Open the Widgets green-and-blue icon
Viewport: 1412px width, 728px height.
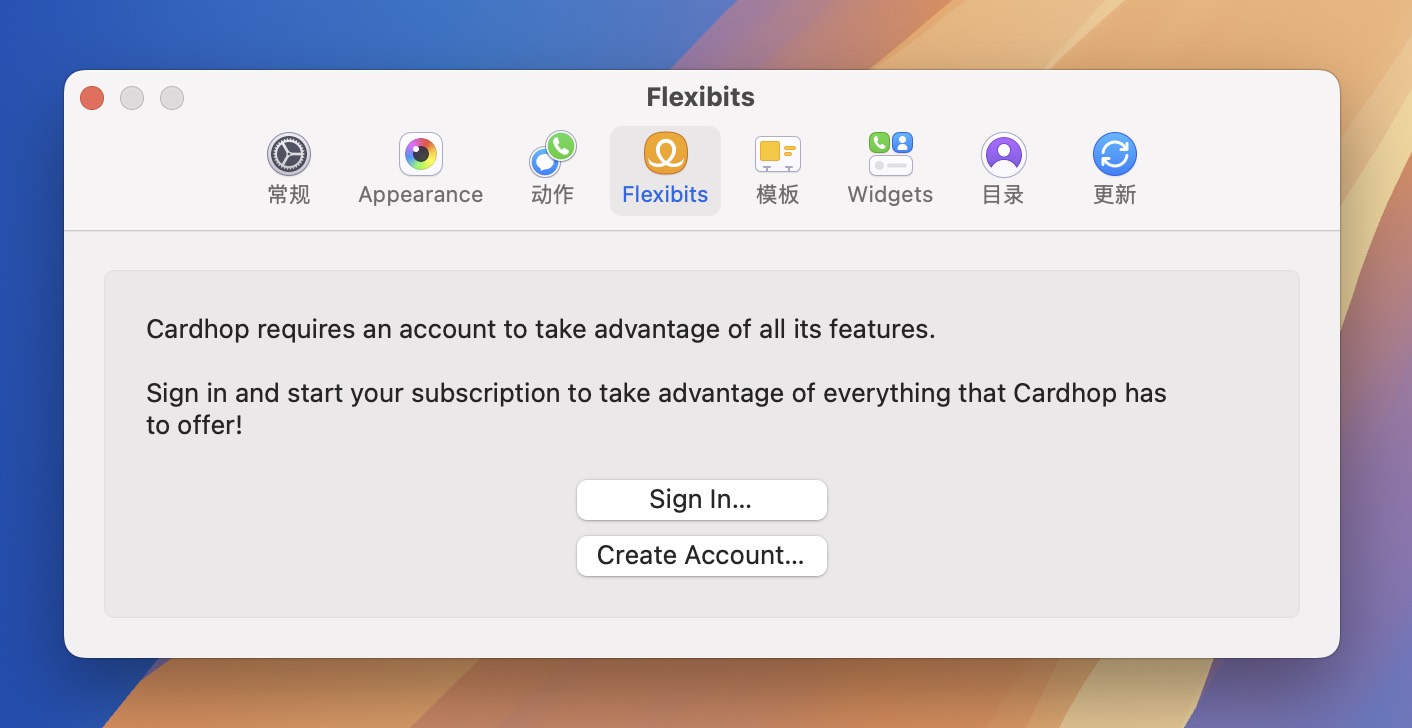889,154
